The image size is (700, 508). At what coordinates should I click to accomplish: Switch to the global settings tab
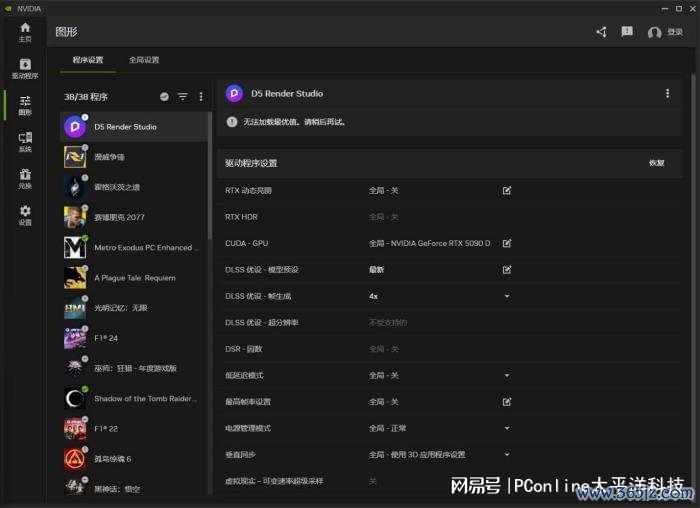(144, 60)
